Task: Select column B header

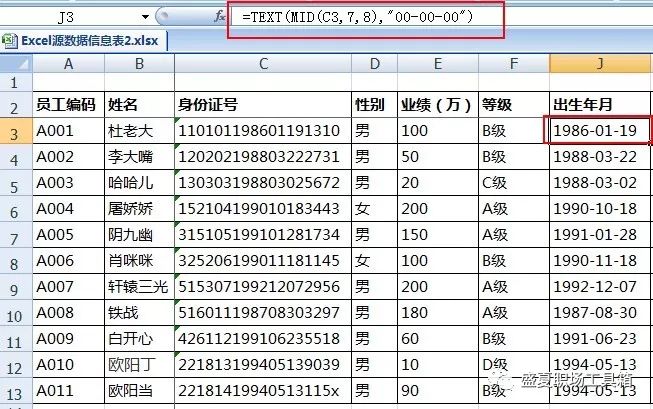Action: coord(140,64)
